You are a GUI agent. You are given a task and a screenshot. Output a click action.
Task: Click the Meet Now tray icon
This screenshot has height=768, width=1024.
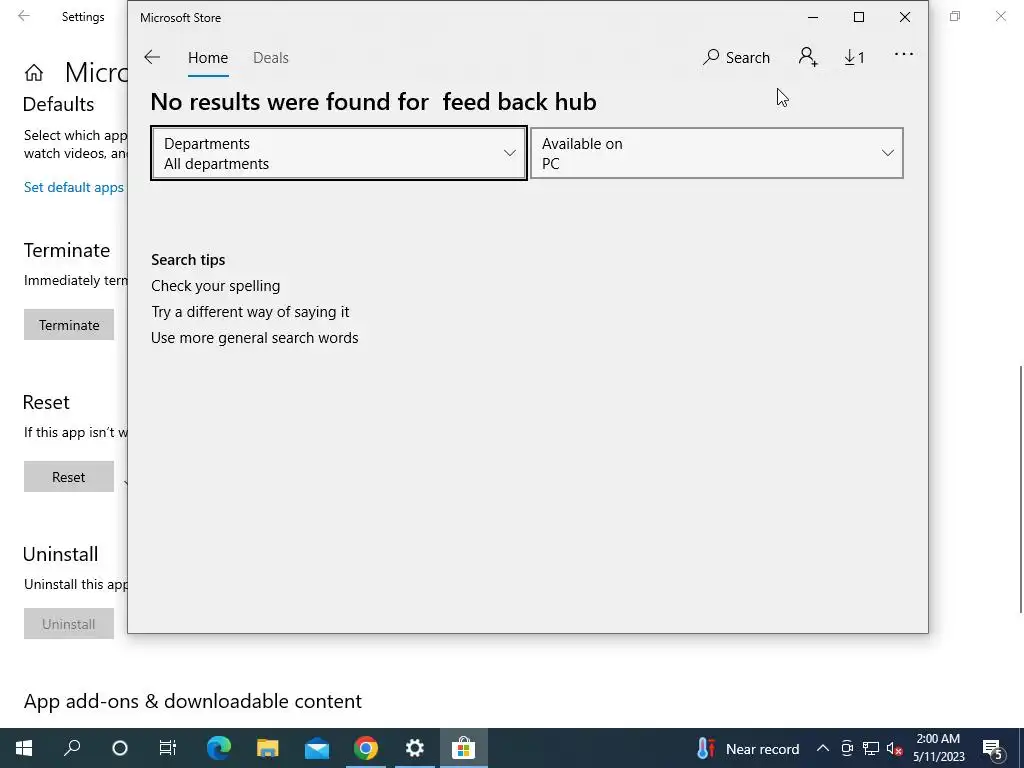[x=847, y=748]
